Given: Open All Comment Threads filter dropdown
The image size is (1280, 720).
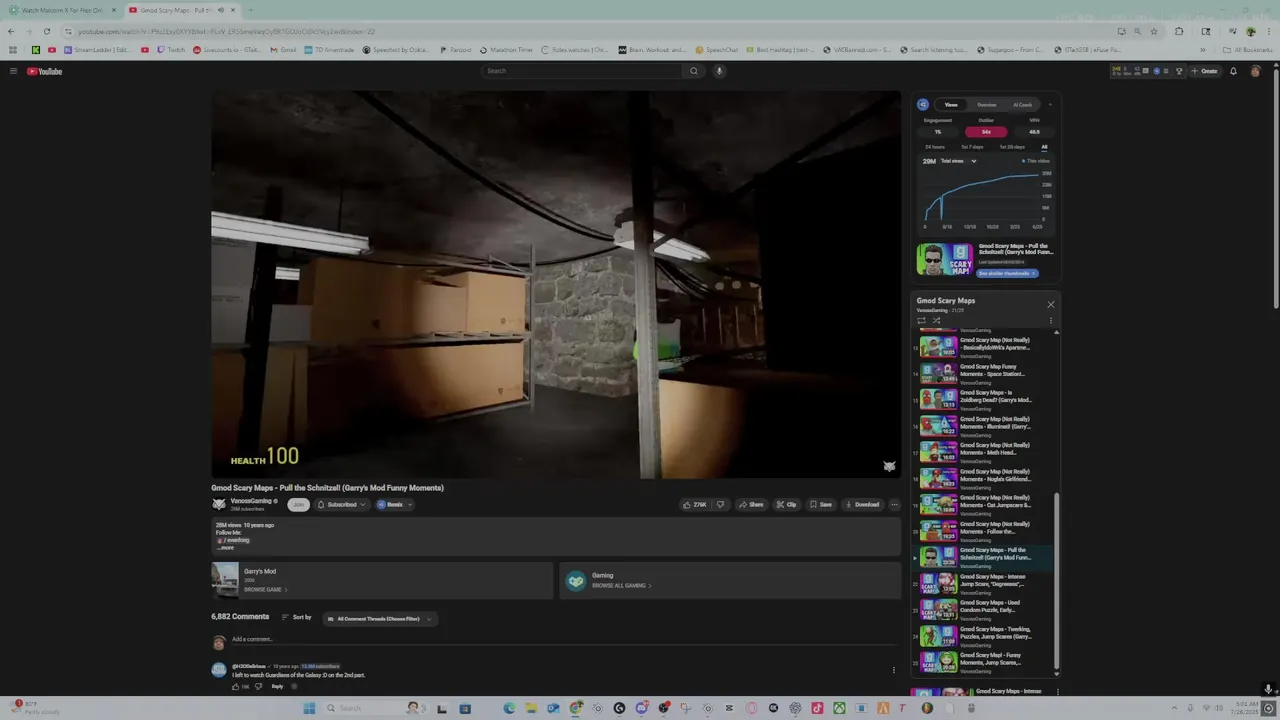Looking at the screenshot, I should click(379, 618).
